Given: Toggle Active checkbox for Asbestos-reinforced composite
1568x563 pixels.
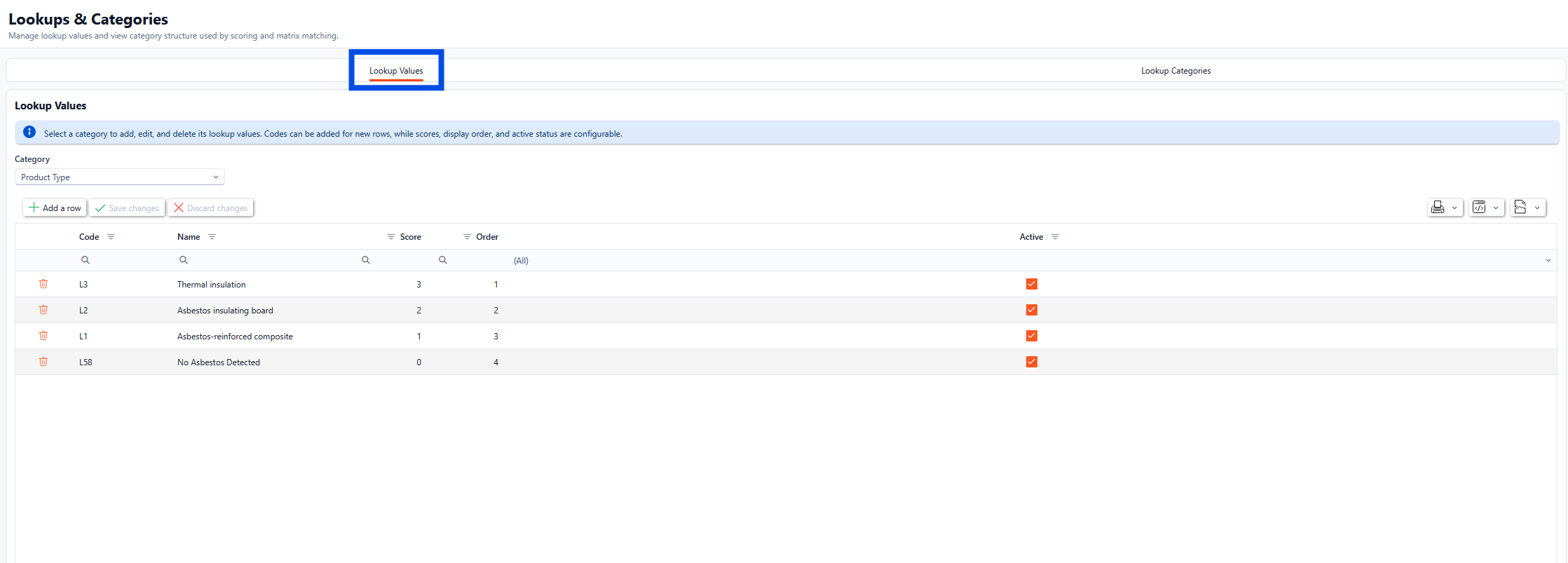Looking at the screenshot, I should point(1031,336).
